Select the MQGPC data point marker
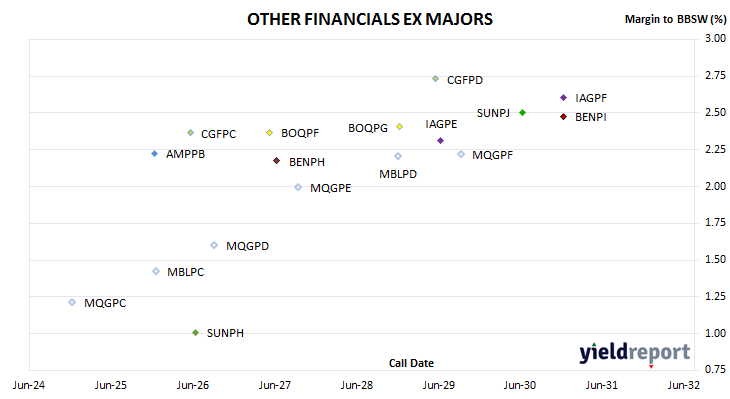This screenshot has height=399, width=730. 72,302
